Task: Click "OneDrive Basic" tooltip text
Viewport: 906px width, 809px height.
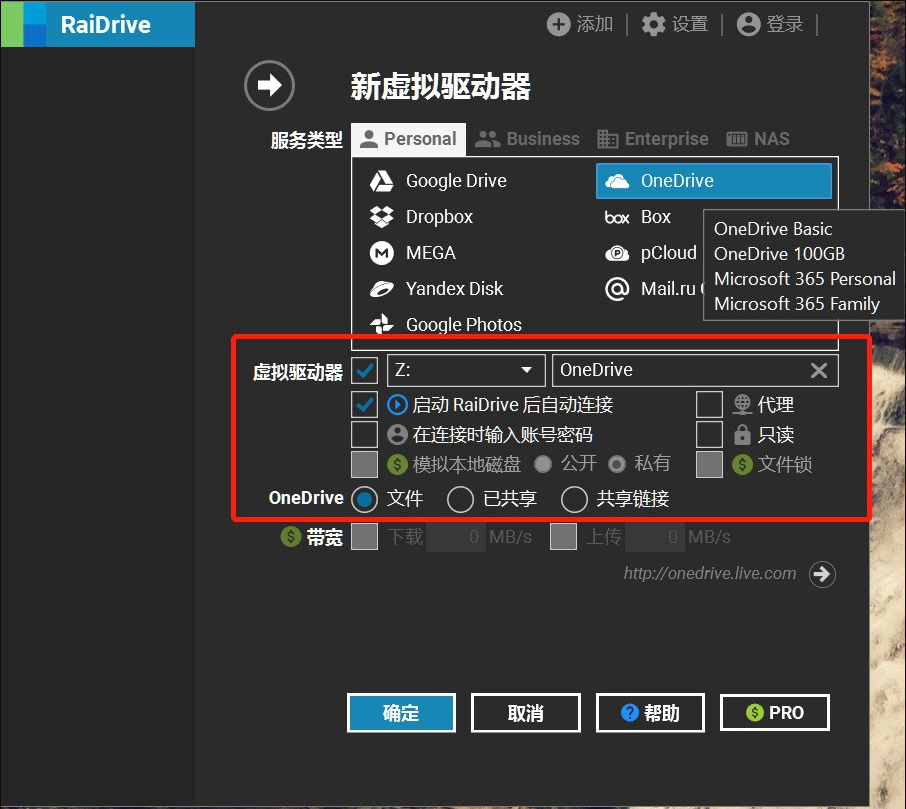Action: point(773,229)
